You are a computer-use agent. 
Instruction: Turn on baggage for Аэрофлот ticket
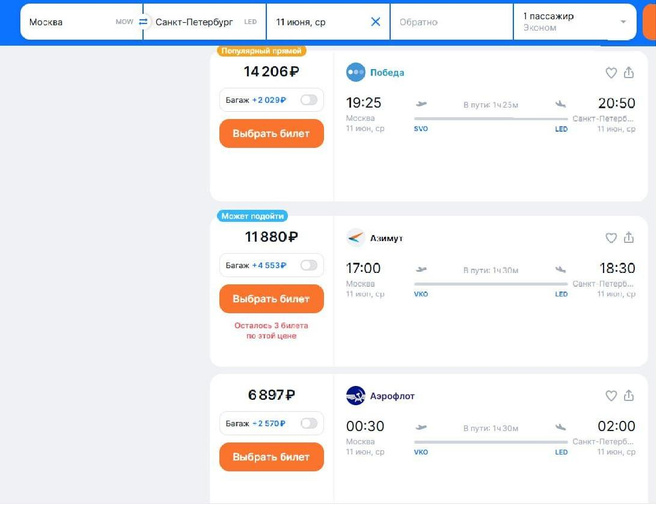point(308,423)
